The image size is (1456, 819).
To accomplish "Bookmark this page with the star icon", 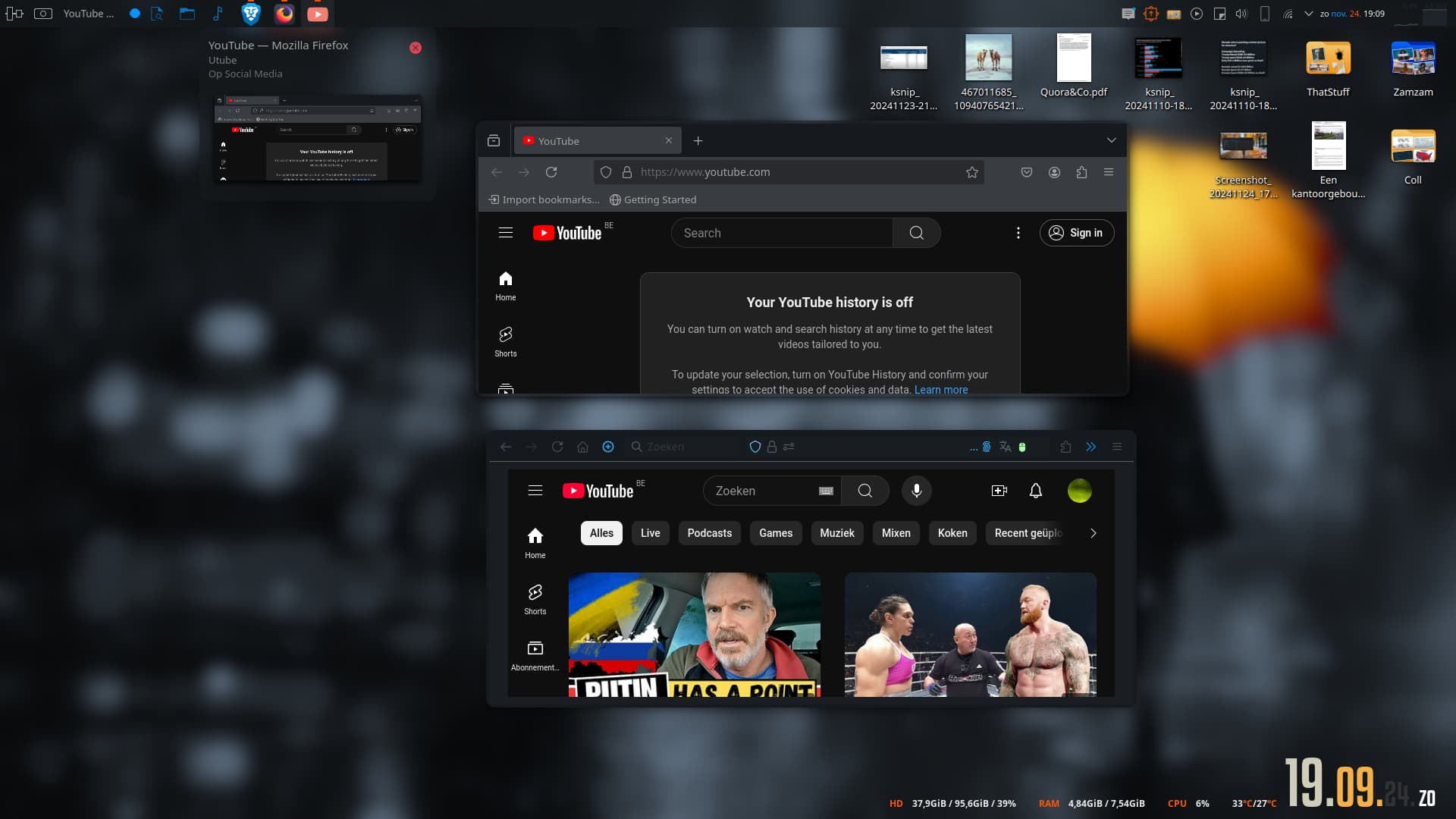I will 972,172.
